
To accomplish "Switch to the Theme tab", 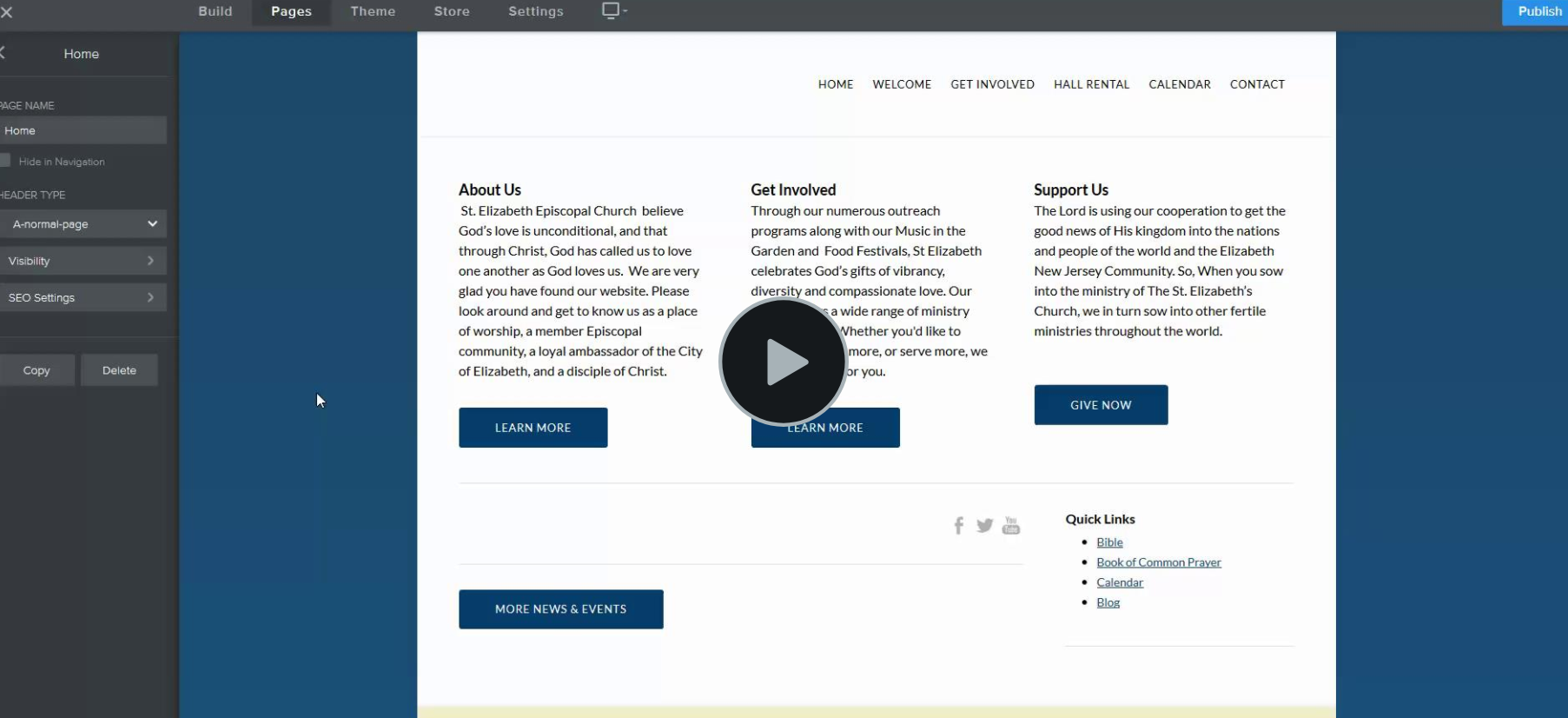I will 373,11.
